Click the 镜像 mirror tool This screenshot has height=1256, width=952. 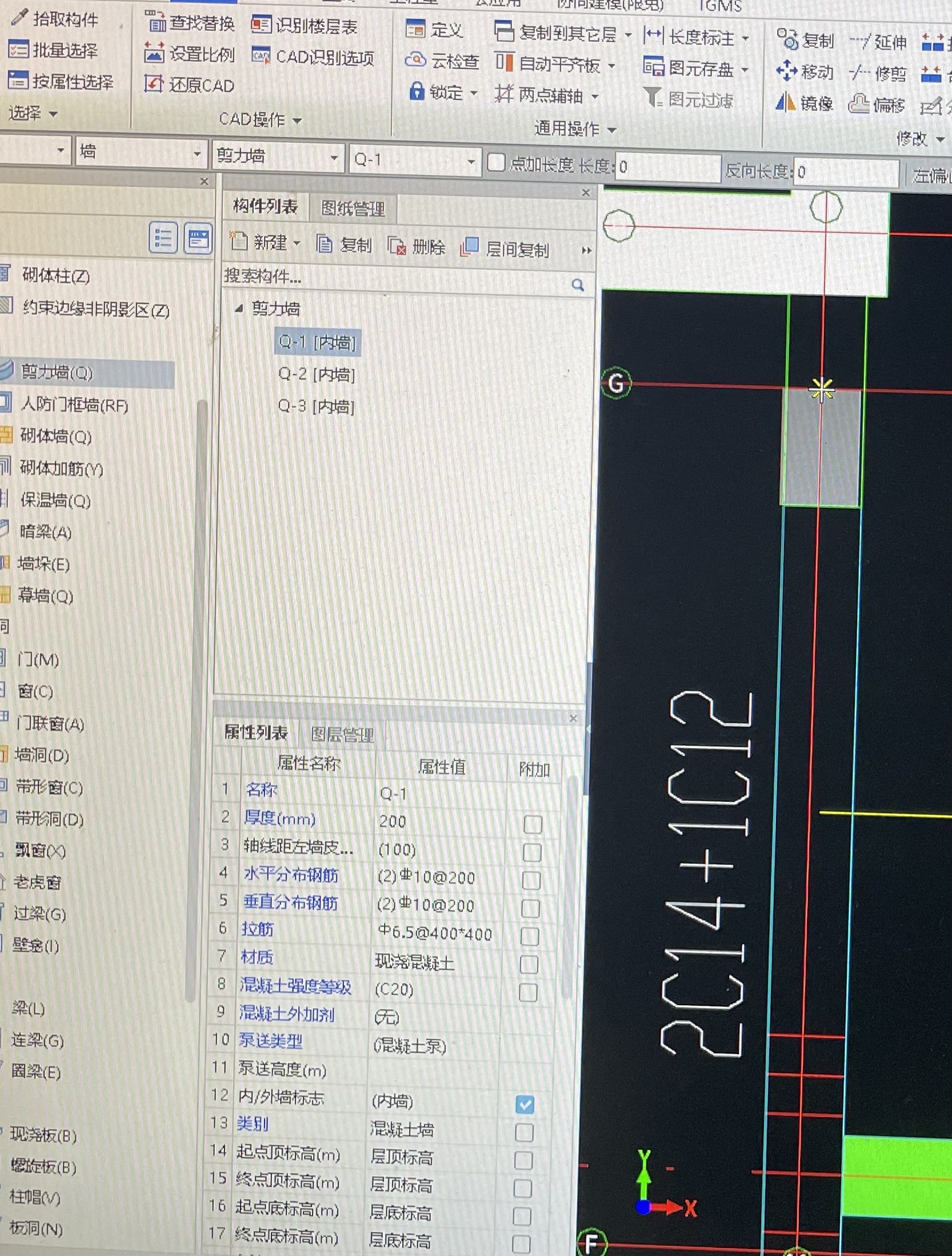[805, 103]
